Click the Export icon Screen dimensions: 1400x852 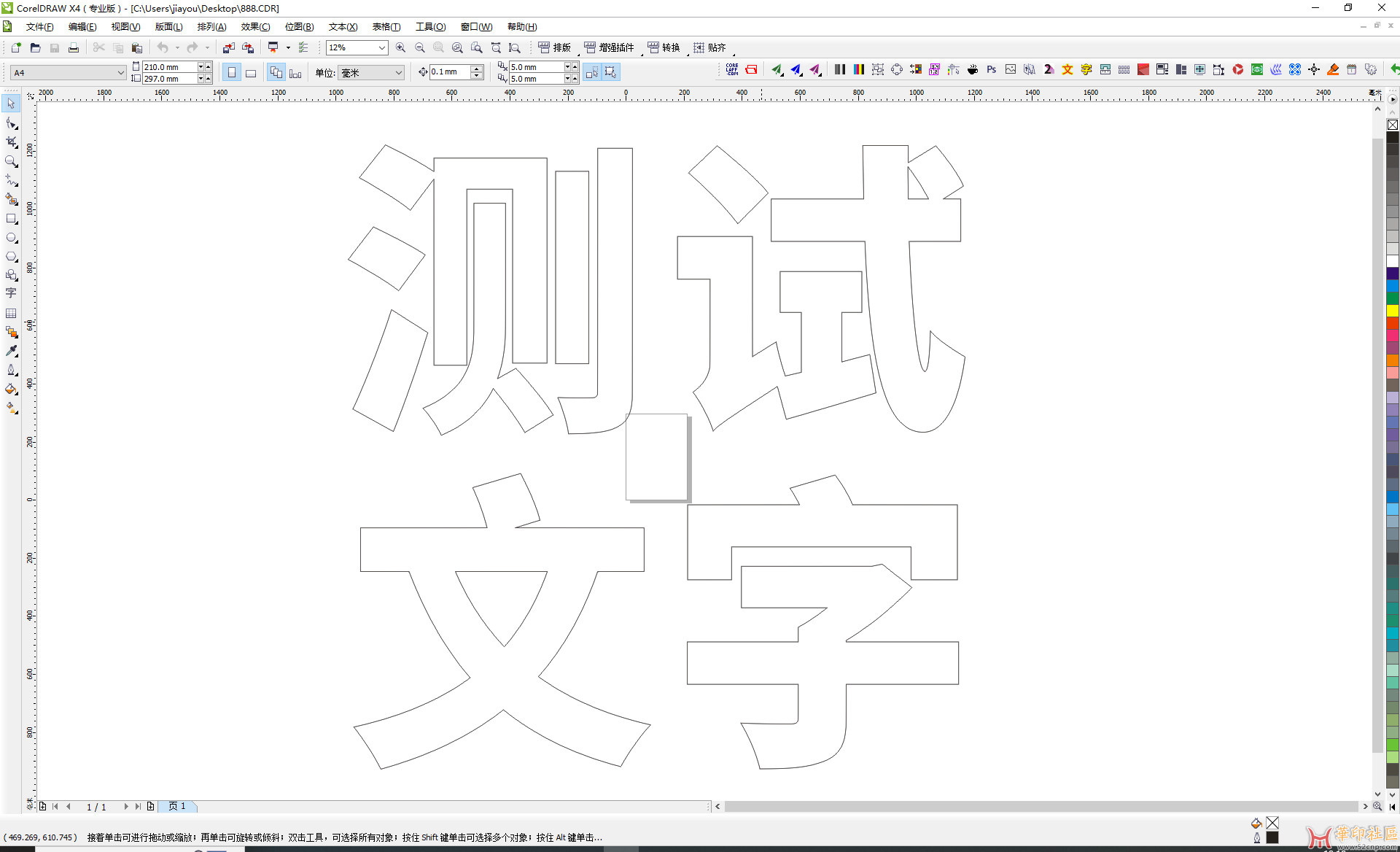248,47
